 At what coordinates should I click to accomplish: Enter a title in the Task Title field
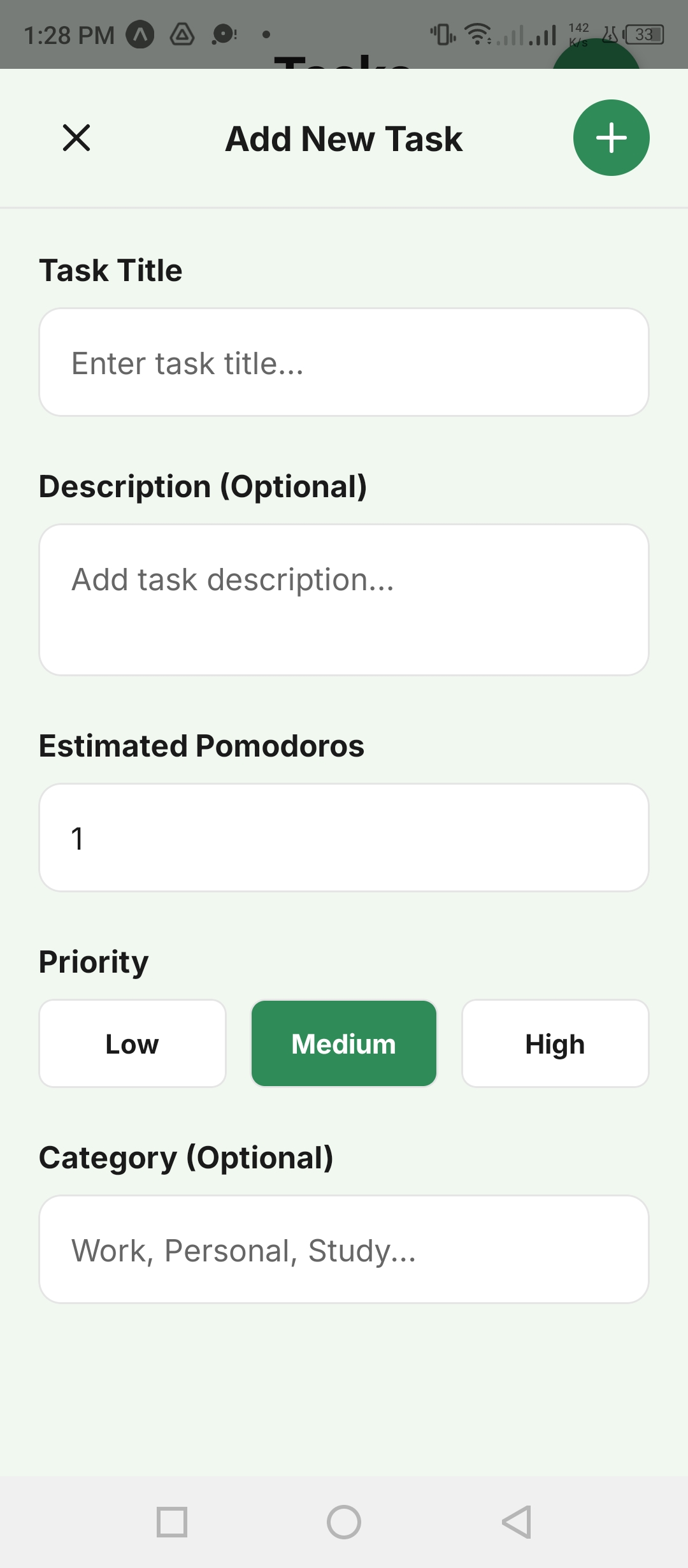[x=344, y=362]
